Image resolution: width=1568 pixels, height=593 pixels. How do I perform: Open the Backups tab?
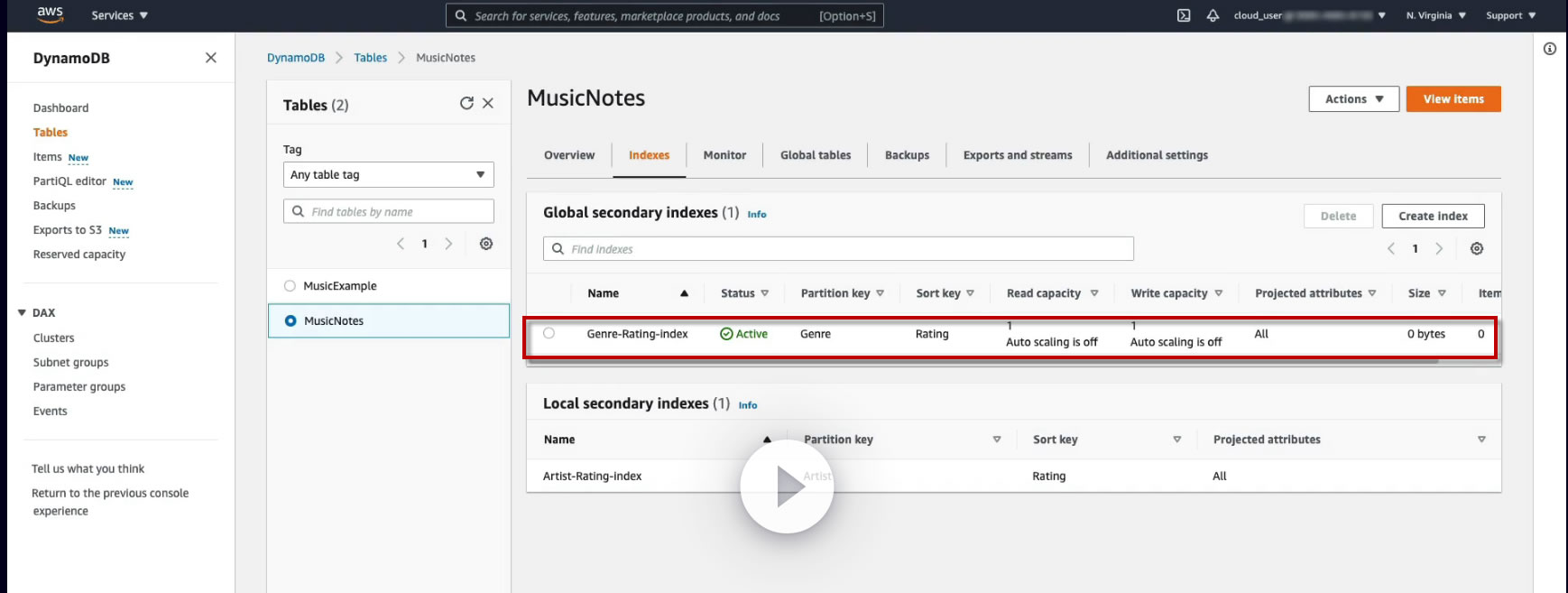pos(907,155)
